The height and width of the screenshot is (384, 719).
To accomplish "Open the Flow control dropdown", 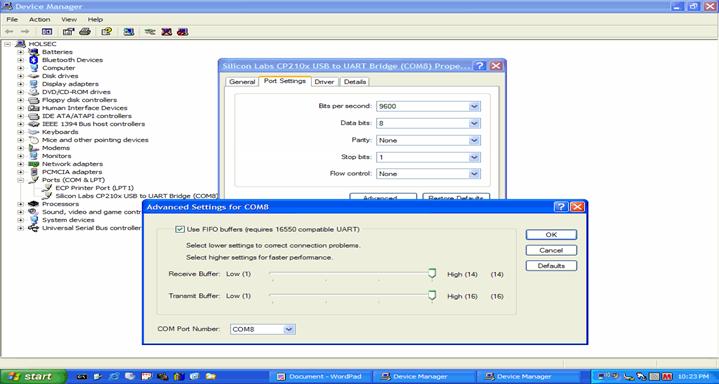I will tap(474, 174).
